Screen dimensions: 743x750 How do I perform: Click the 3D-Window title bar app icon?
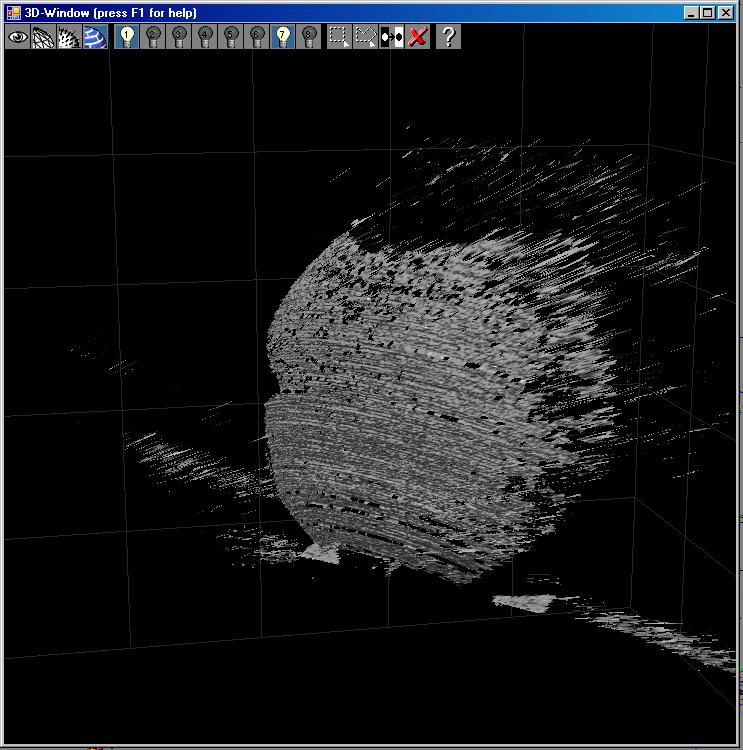14,13
